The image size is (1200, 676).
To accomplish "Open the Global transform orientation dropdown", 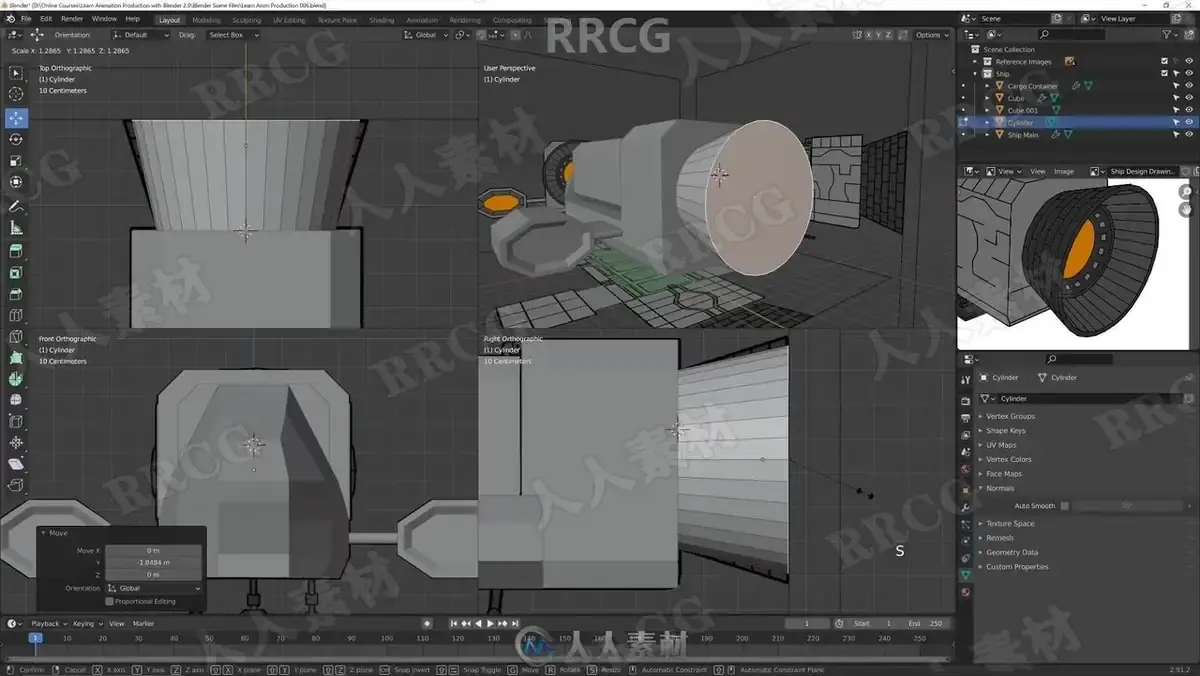I will (424, 35).
